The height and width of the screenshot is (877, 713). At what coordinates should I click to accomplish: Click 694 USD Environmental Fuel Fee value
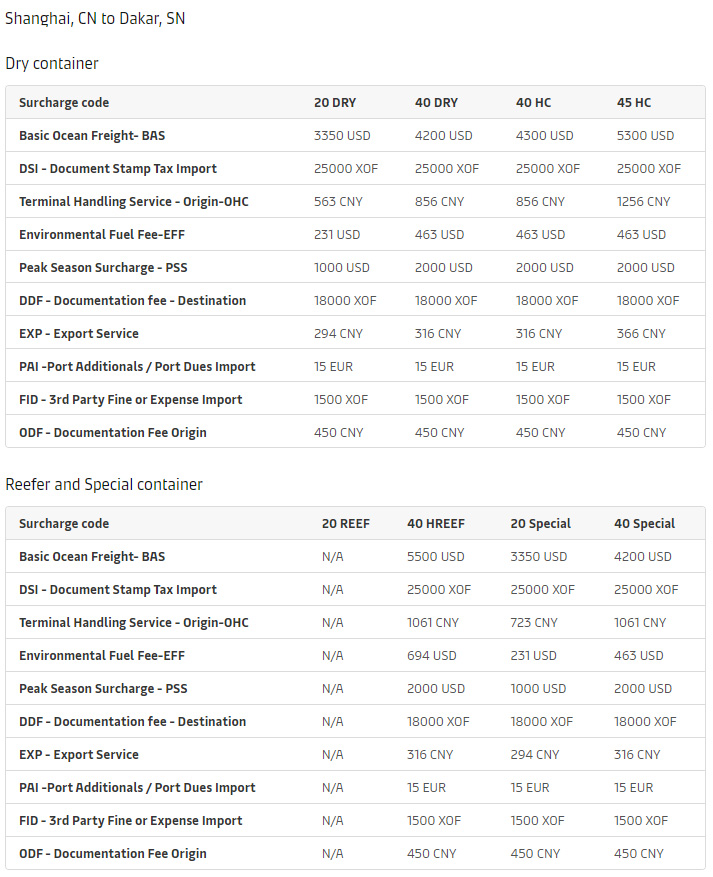(431, 656)
